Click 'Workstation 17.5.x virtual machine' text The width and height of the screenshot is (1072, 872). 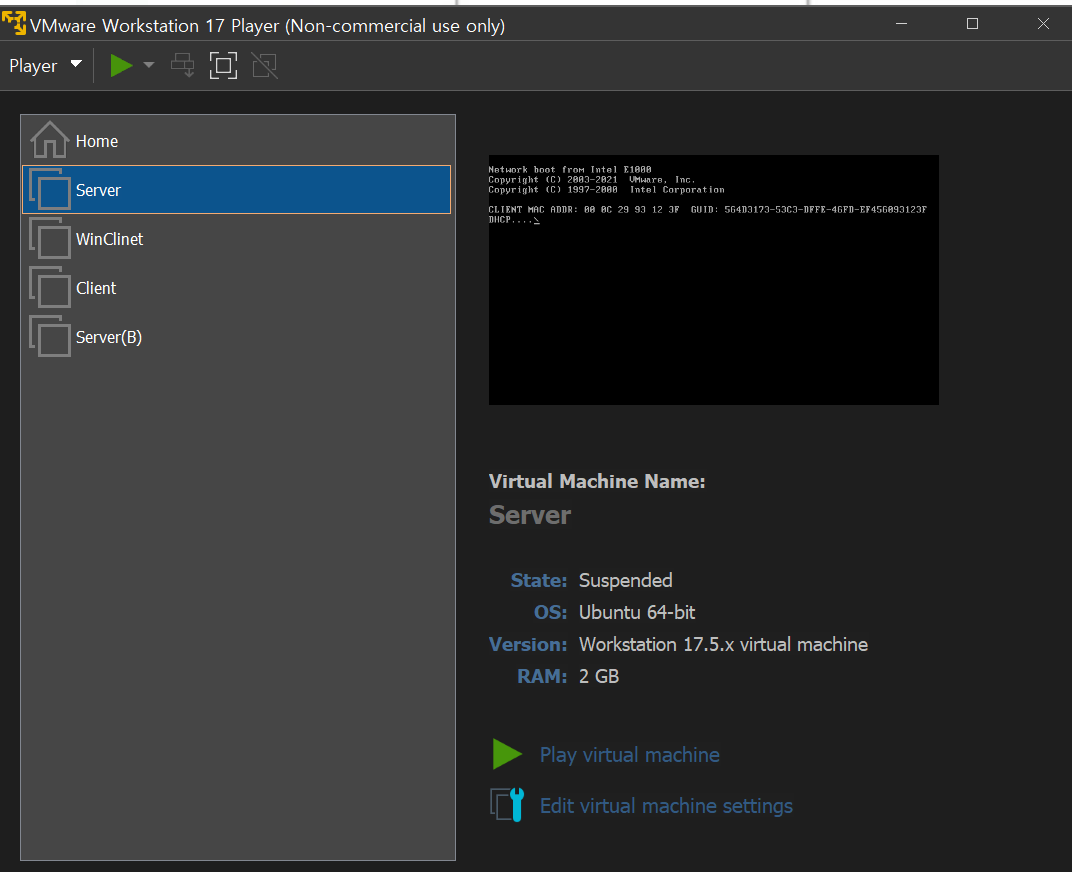click(x=723, y=644)
